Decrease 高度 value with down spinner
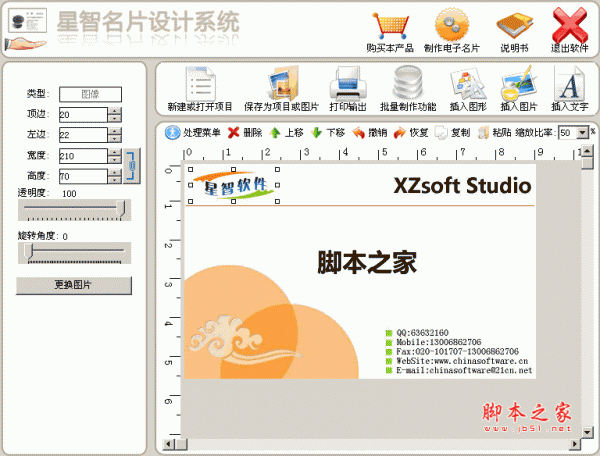Screen dimensions: 600x456 [115, 180]
